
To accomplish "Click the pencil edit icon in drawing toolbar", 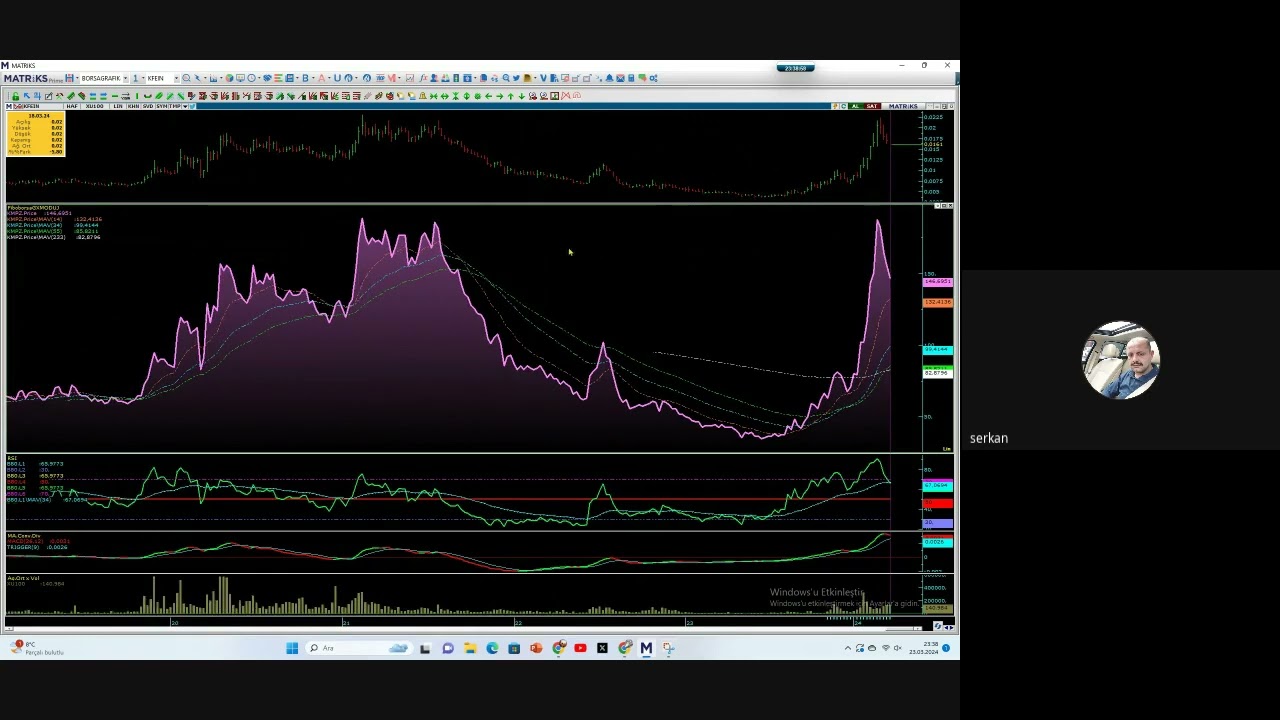I will click(48, 96).
